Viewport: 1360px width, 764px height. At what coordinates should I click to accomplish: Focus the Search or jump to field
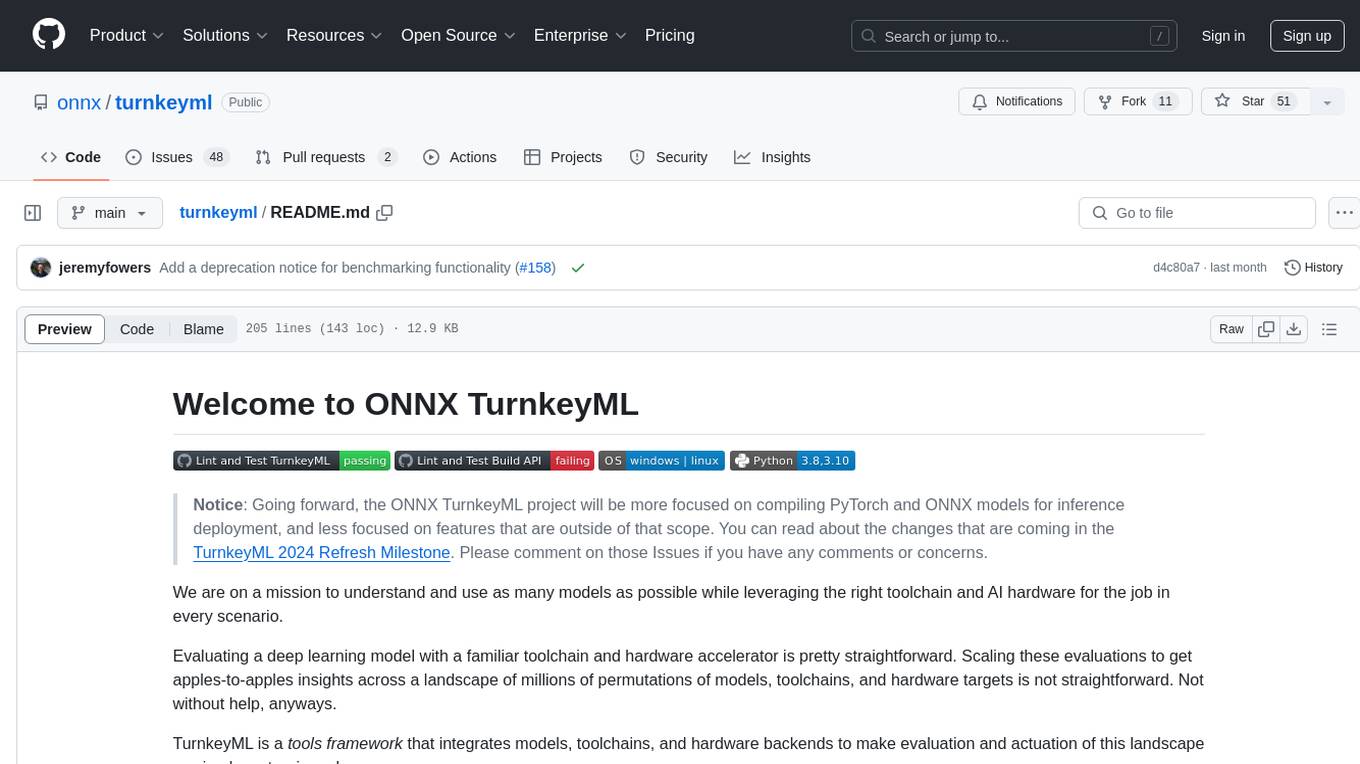click(1014, 36)
